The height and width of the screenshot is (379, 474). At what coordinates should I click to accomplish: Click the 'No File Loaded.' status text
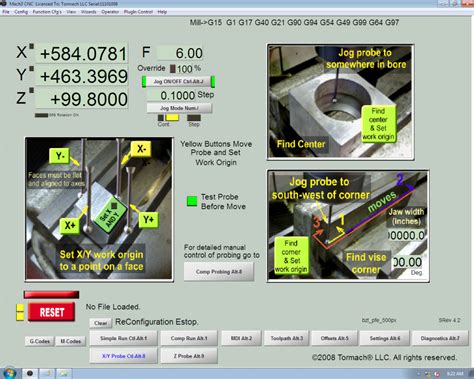click(113, 307)
